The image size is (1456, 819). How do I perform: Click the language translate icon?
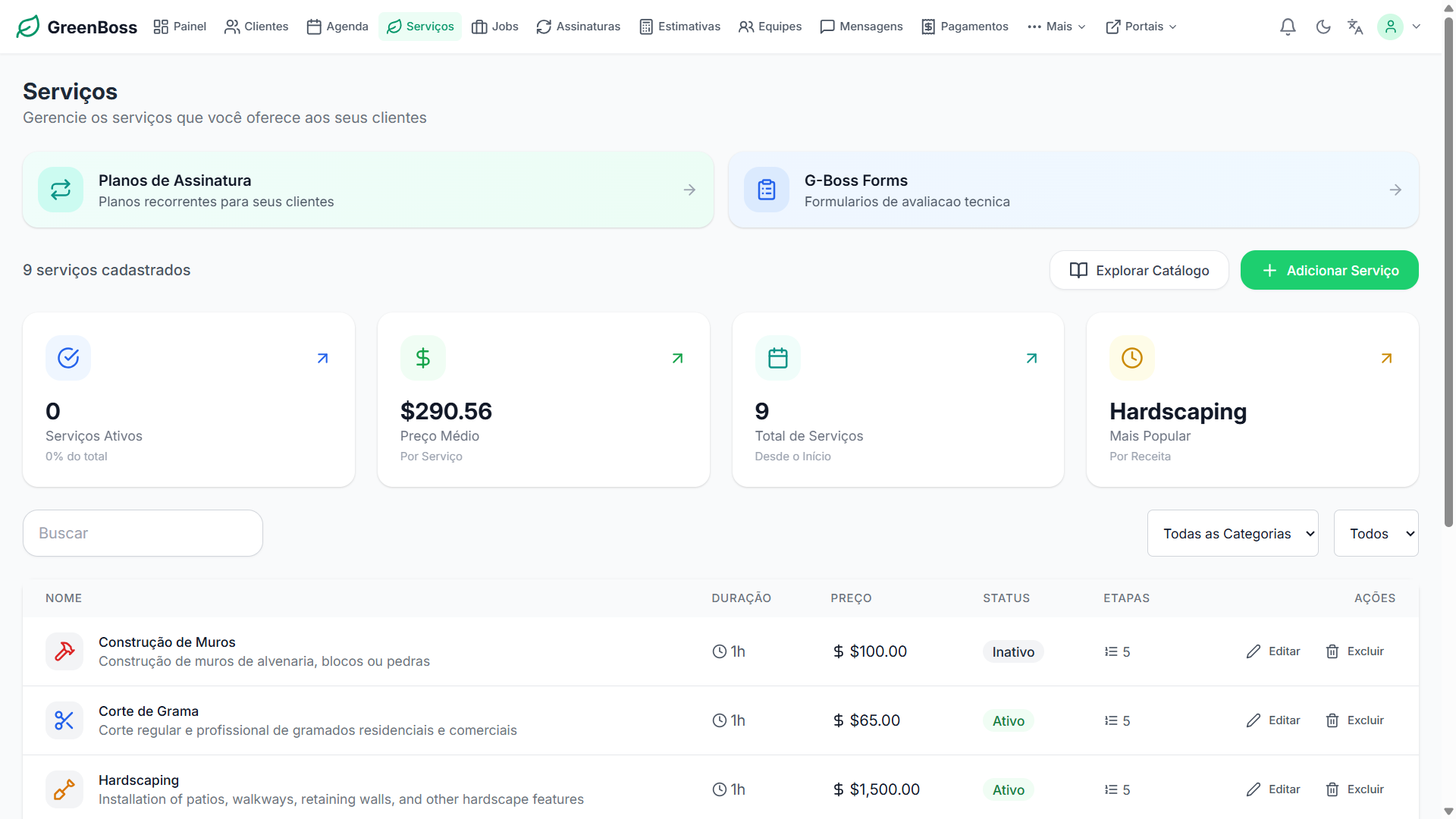click(1355, 27)
